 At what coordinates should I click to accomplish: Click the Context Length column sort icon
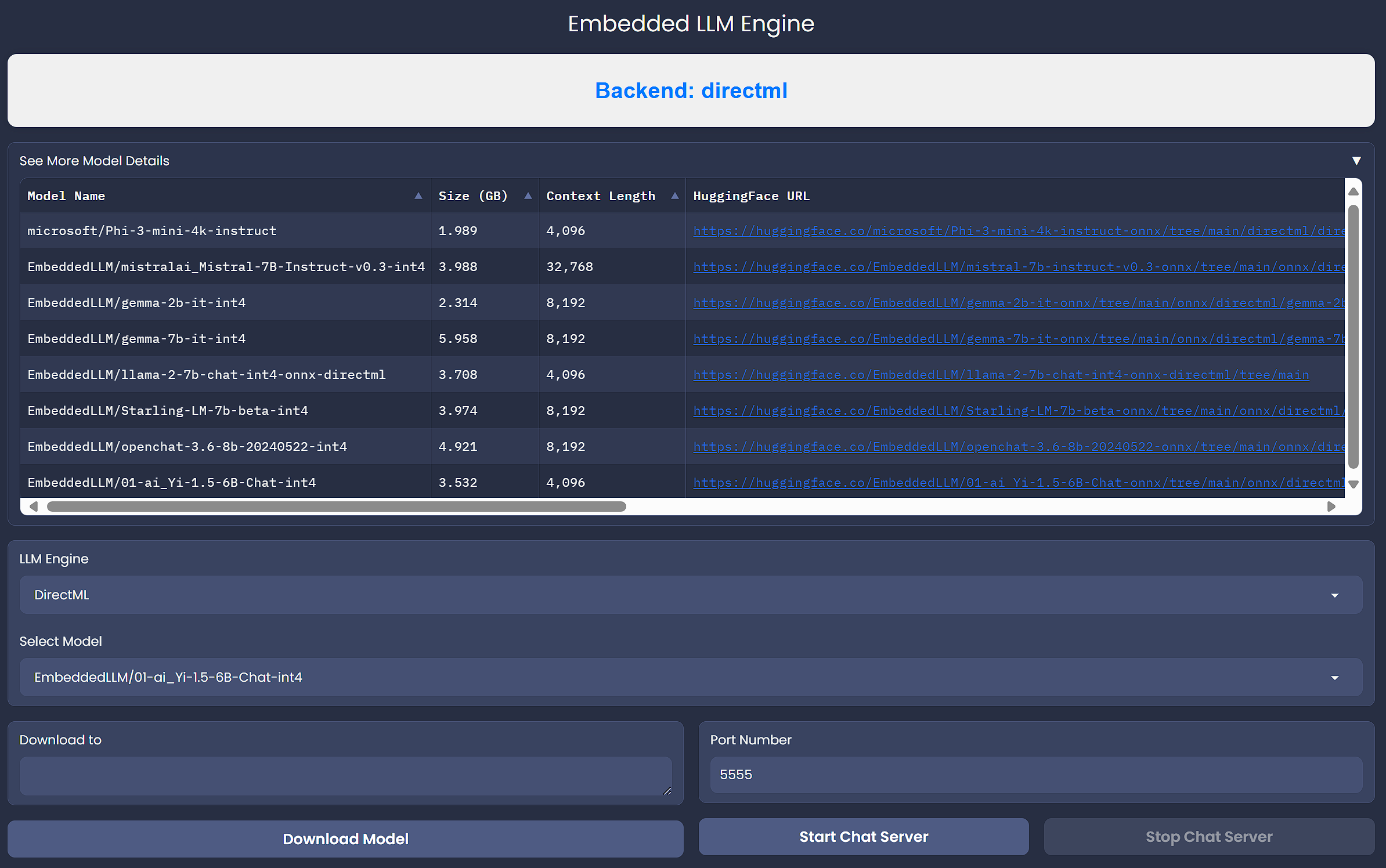tap(674, 196)
